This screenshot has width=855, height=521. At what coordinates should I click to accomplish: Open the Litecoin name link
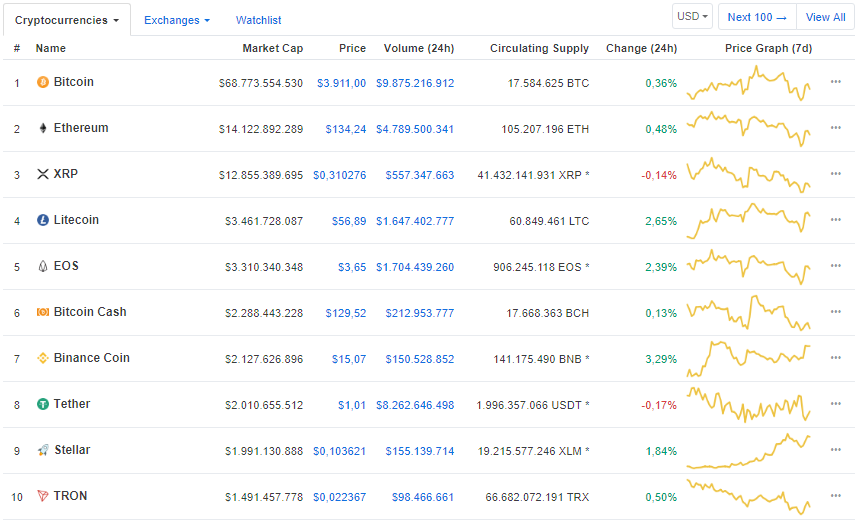76,220
